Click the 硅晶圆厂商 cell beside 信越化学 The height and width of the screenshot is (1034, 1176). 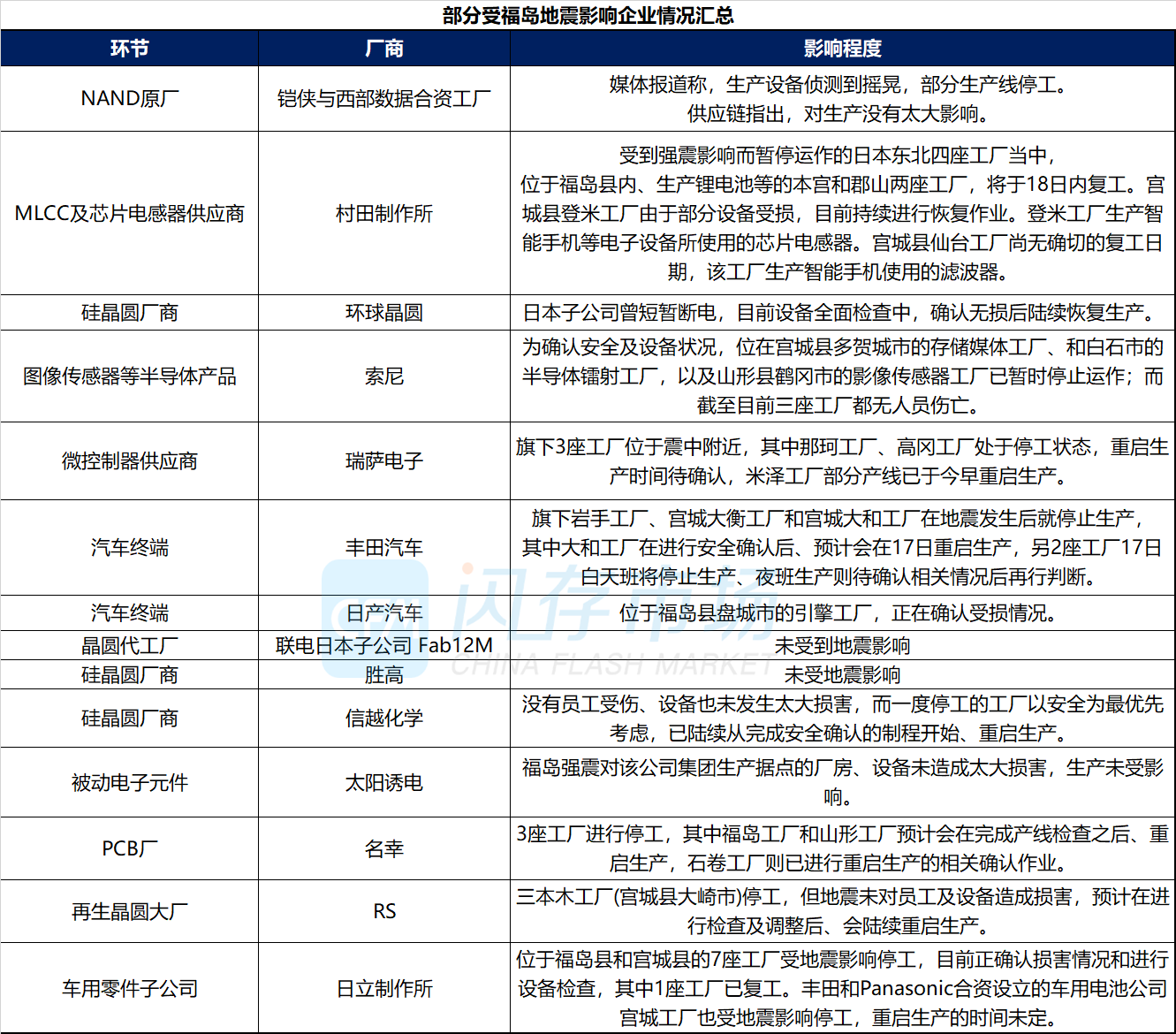pyautogui.click(x=130, y=718)
